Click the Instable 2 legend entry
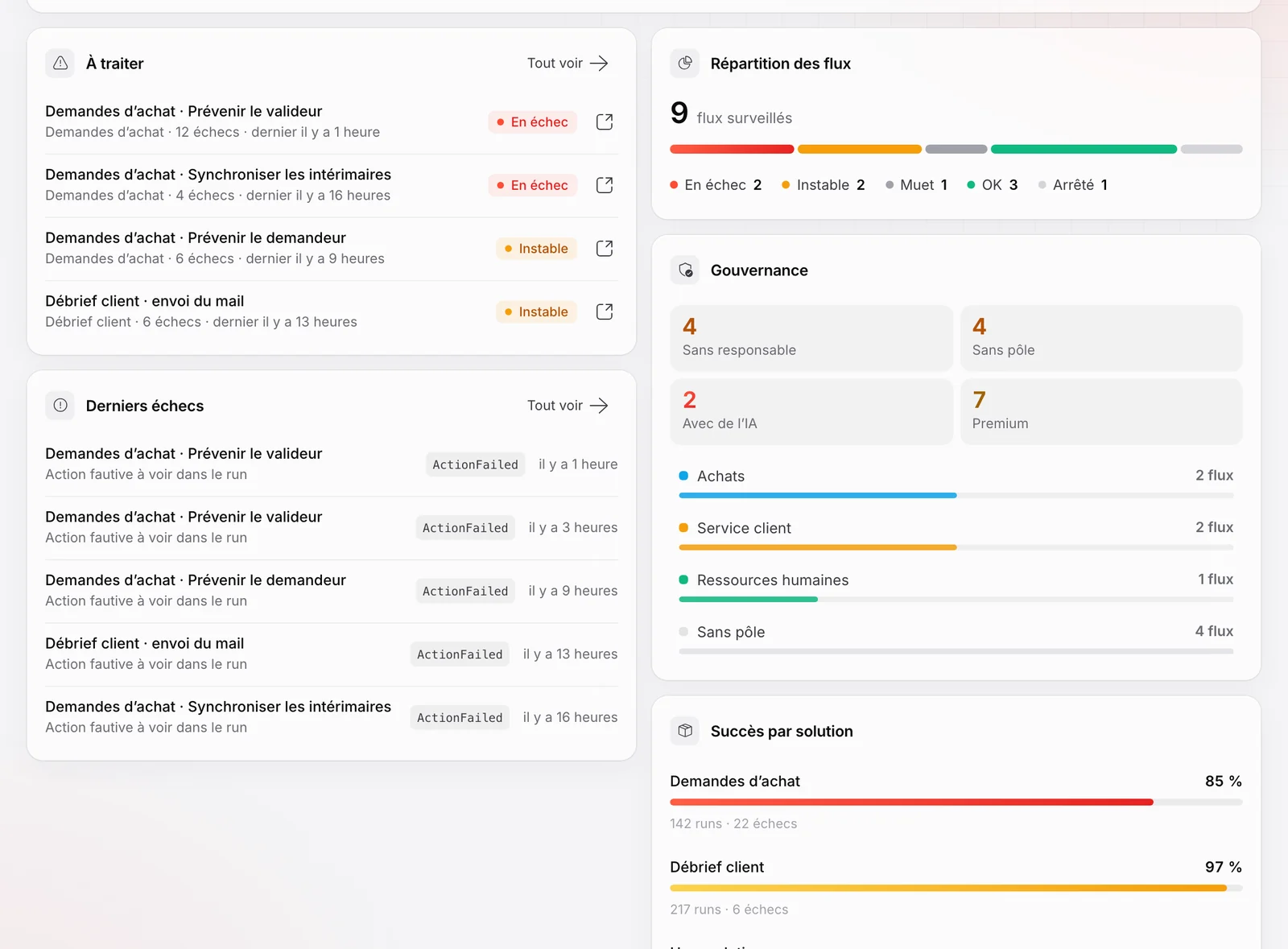The height and width of the screenshot is (949, 1288). tap(824, 185)
